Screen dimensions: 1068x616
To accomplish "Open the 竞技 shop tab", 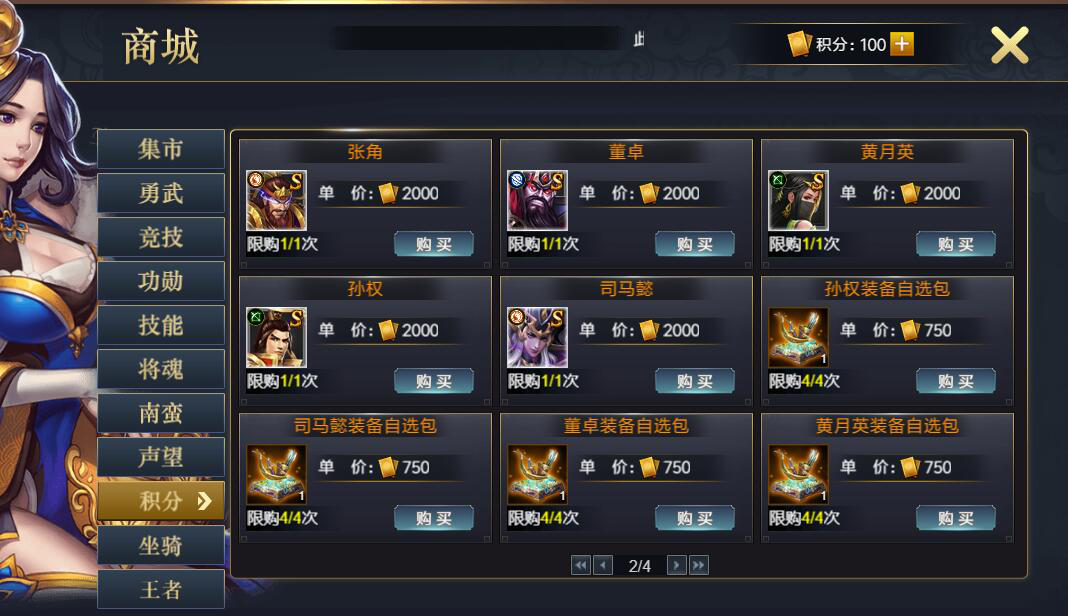I will 161,237.
